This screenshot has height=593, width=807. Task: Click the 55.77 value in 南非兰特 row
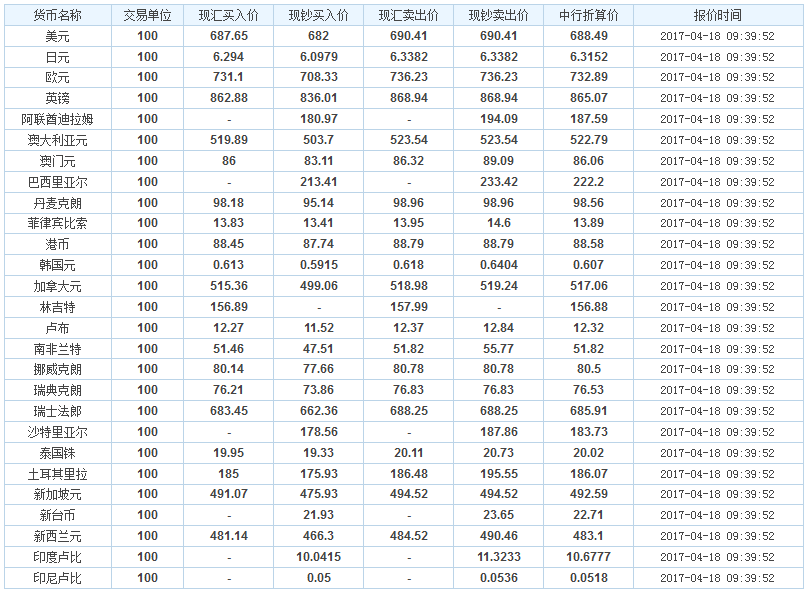[498, 349]
